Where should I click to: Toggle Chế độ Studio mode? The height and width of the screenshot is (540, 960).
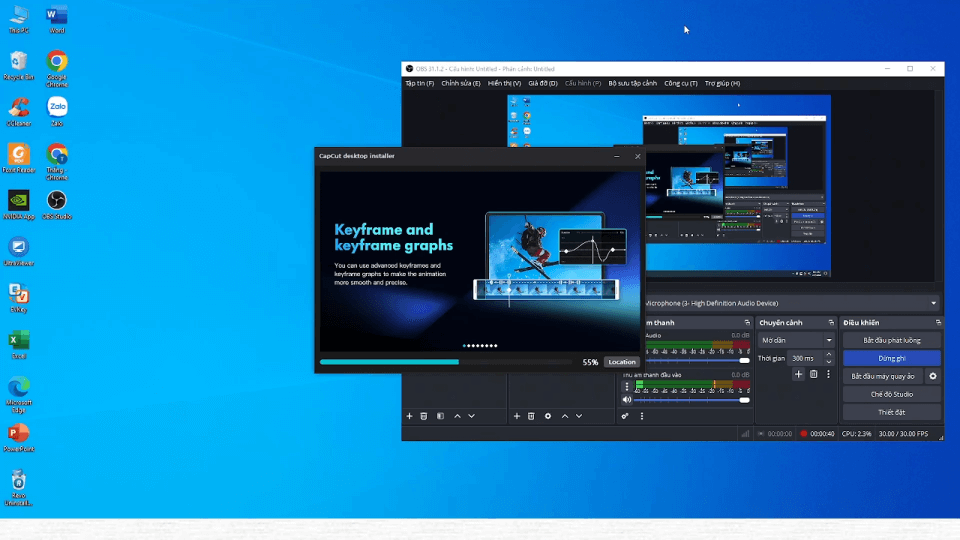(891, 394)
